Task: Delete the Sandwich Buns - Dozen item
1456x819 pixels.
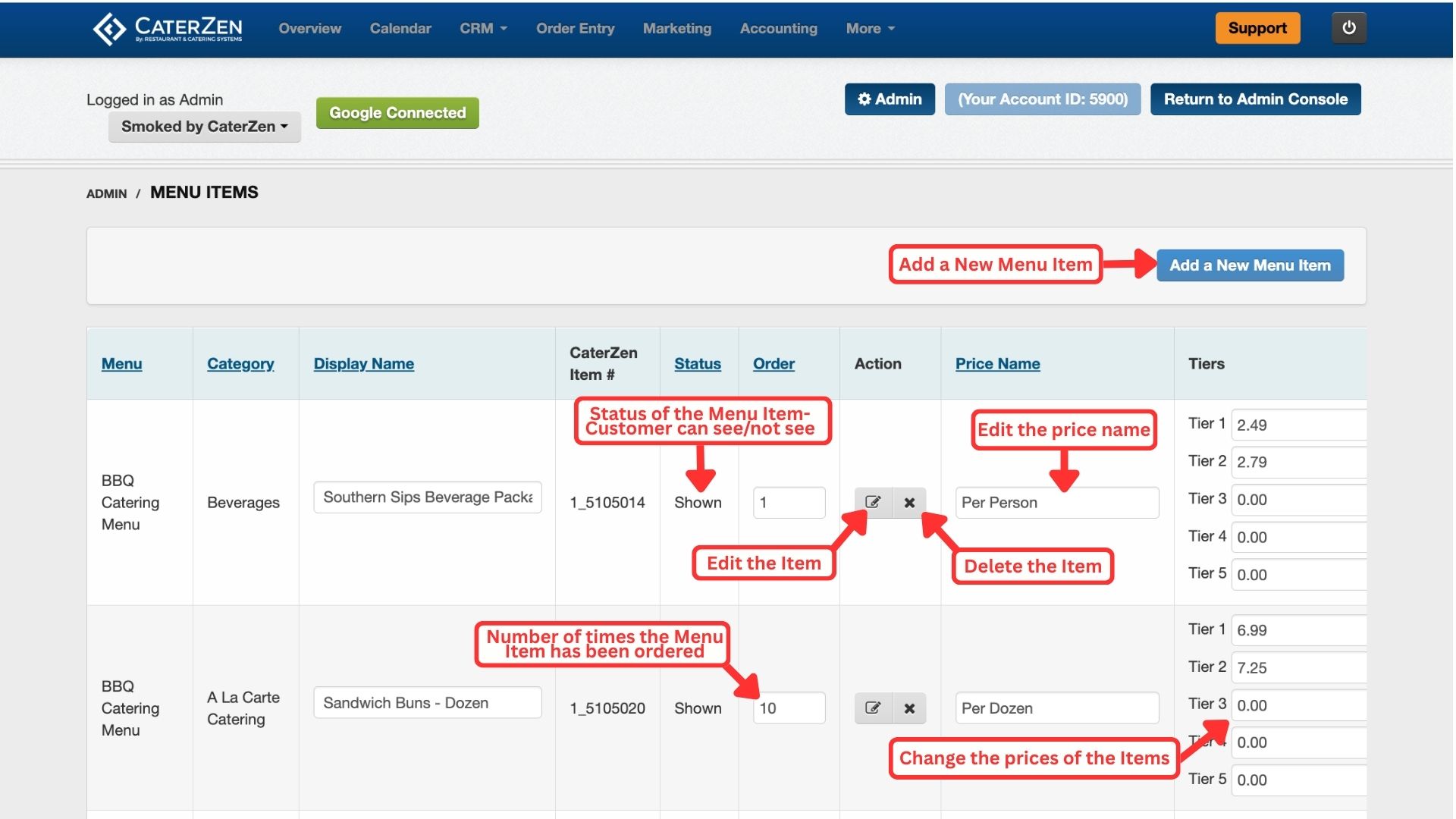Action: point(909,708)
